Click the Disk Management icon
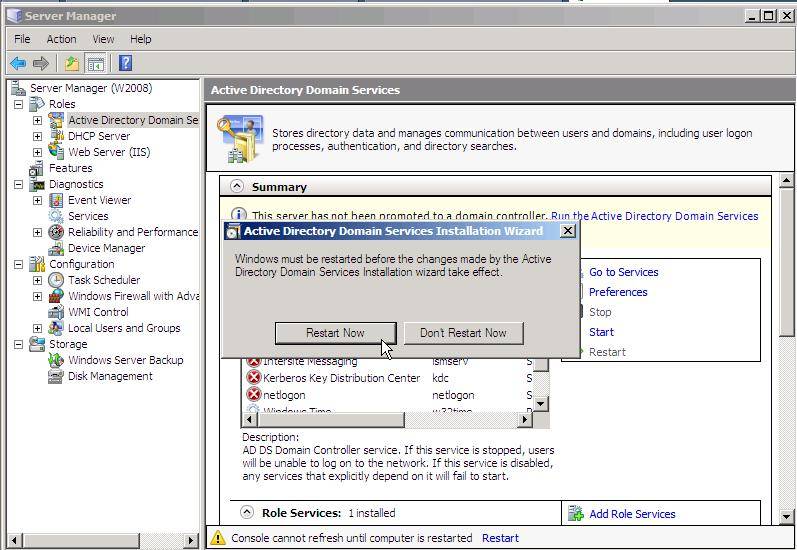Viewport: 797px width, 550px height. tap(56, 376)
